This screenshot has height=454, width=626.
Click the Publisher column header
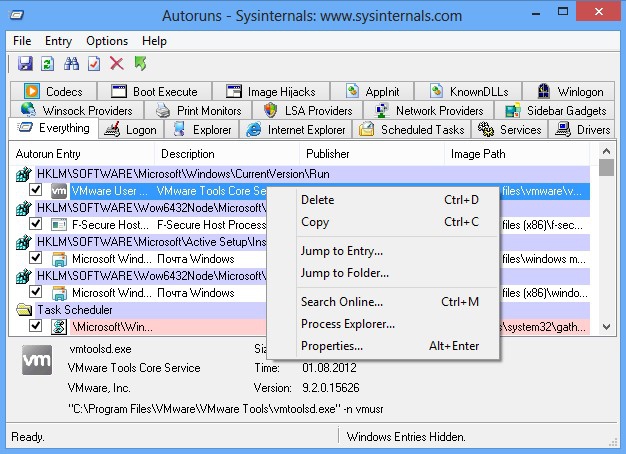328,154
